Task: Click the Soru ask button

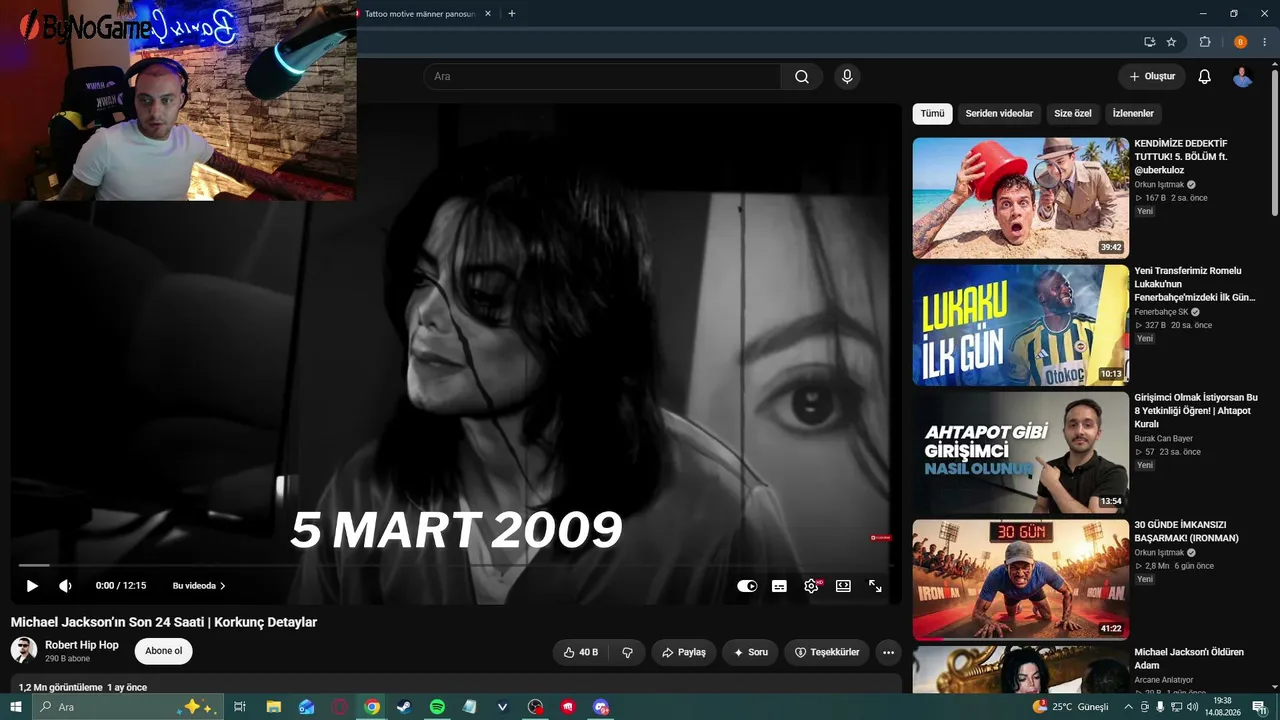Action: point(750,652)
